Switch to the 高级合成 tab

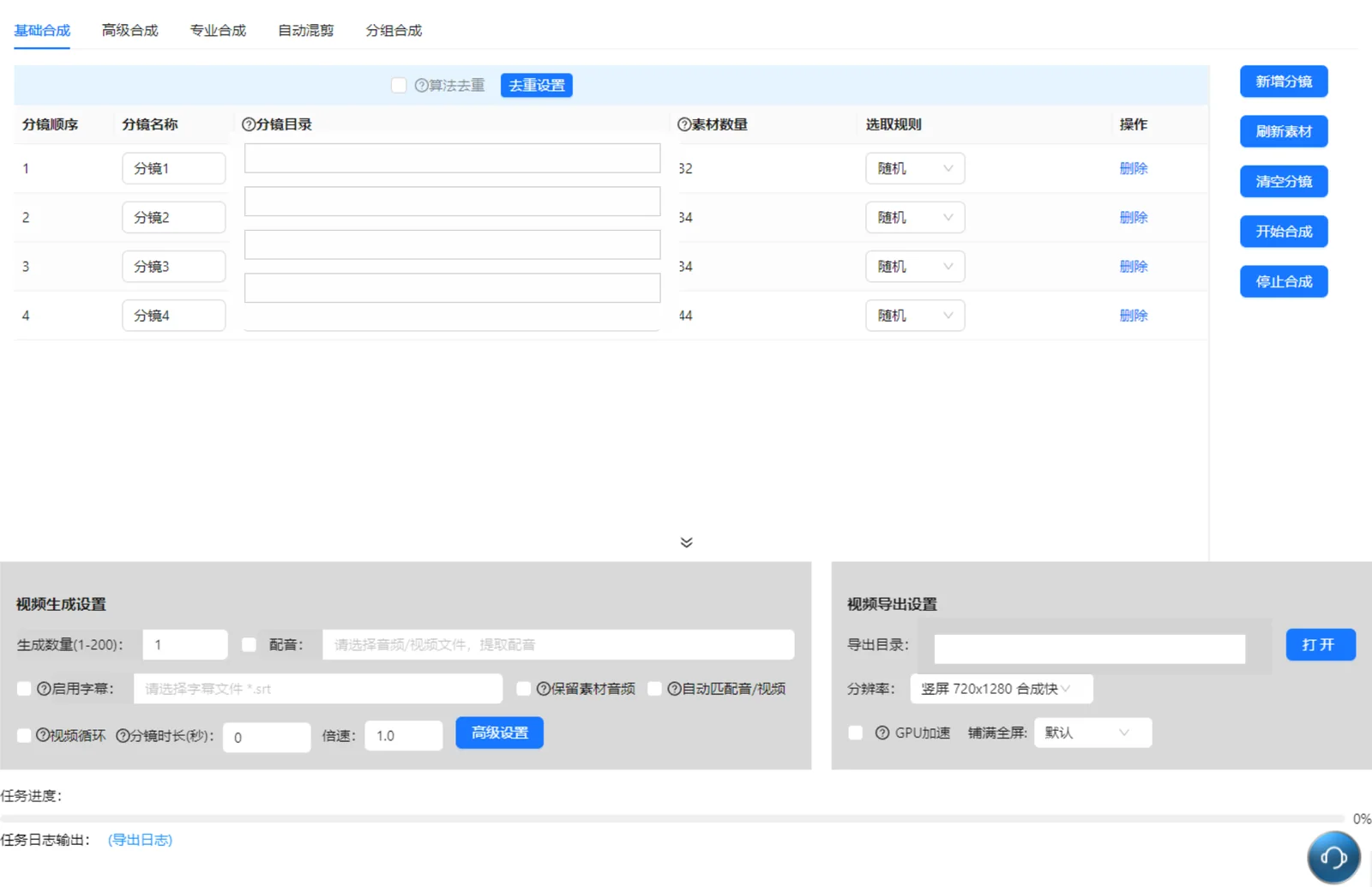[129, 31]
